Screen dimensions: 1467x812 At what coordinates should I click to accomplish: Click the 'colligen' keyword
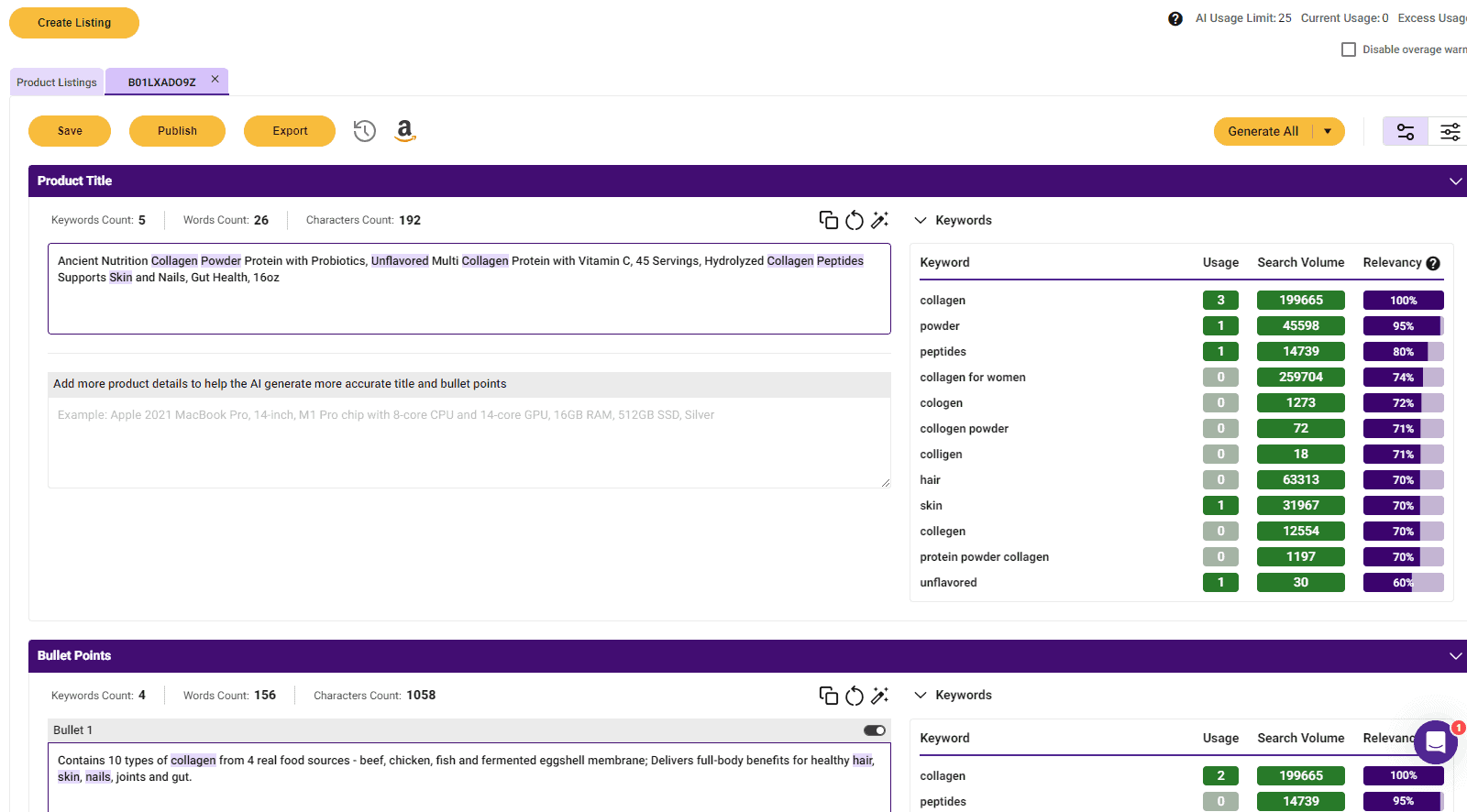pyautogui.click(x=941, y=455)
